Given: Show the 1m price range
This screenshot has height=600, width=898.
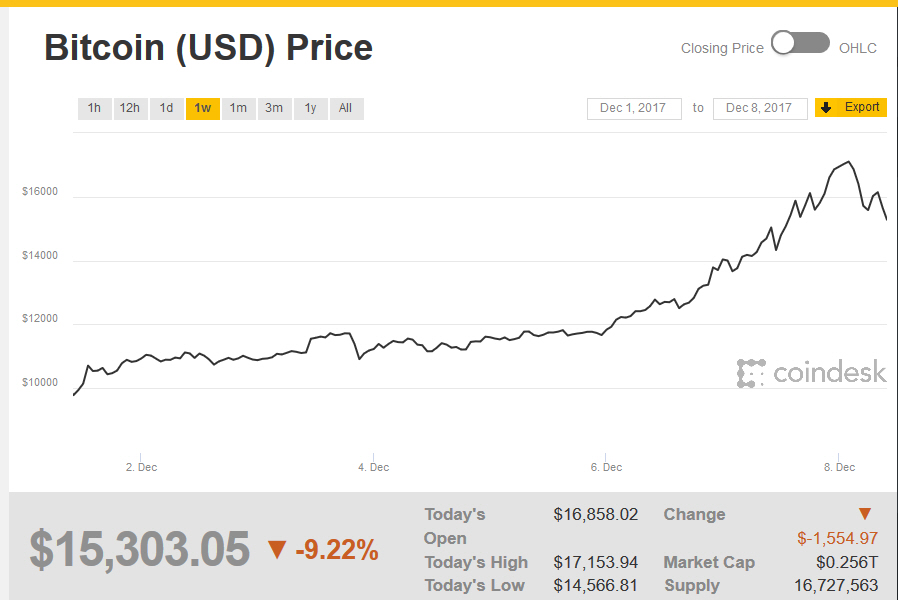Looking at the screenshot, I should (238, 108).
